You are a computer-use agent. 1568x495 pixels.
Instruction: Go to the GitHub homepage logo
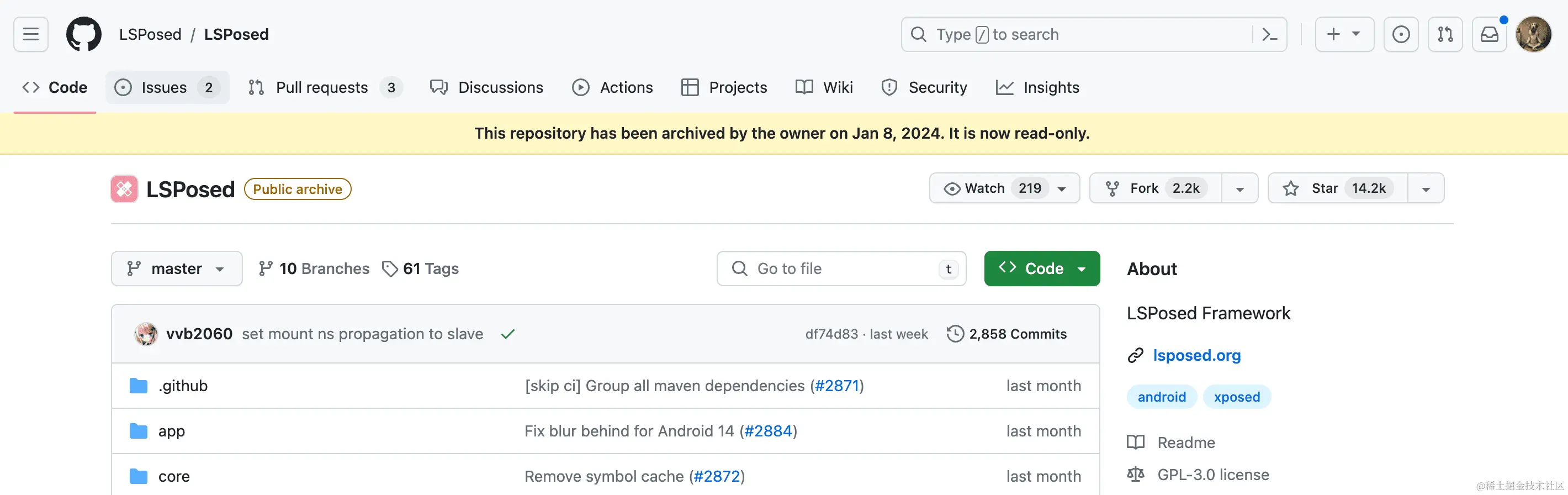(x=83, y=34)
